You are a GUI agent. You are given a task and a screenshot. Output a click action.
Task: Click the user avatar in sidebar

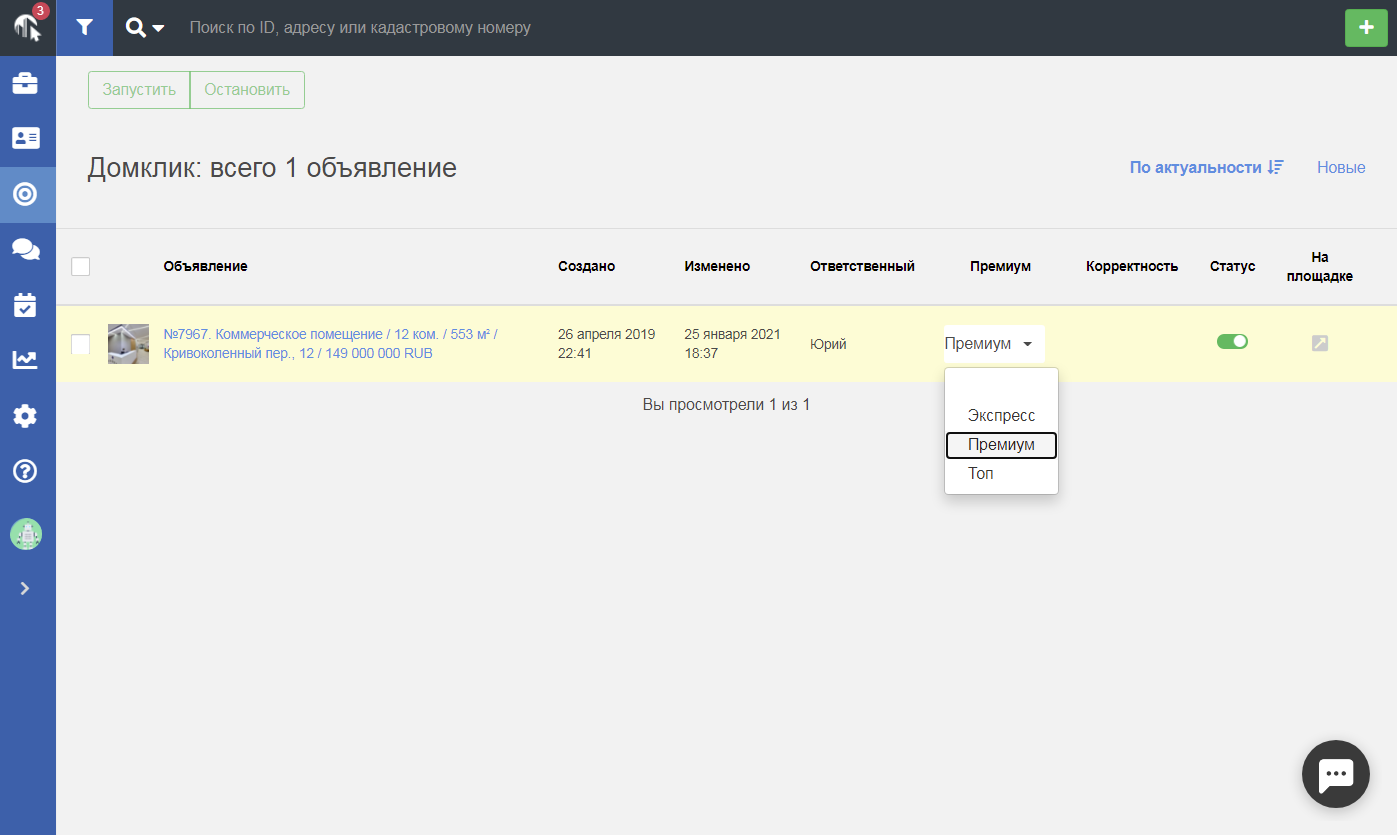26,534
